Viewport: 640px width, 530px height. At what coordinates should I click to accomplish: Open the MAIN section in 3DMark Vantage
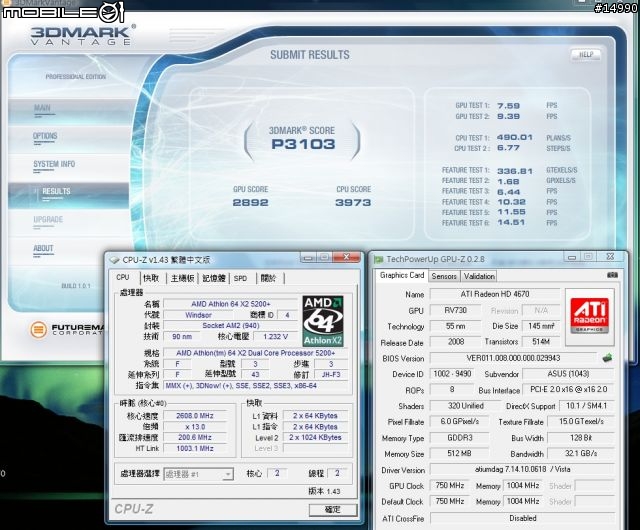pos(42,108)
